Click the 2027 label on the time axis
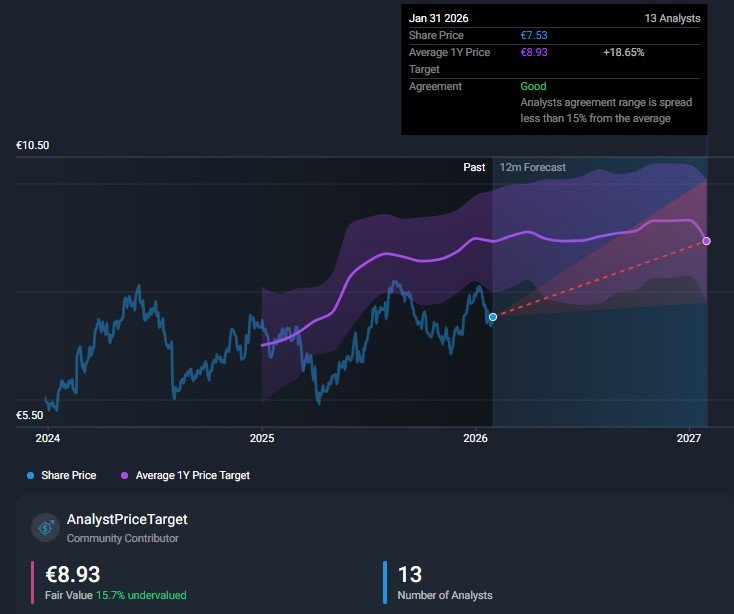This screenshot has height=614, width=734. coord(688,438)
